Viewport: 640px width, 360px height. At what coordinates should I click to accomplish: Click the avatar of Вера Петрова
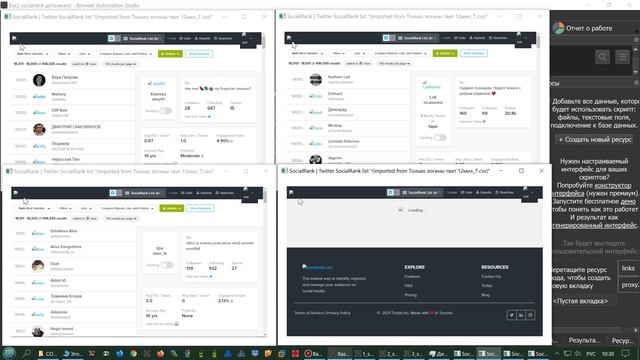[x=39, y=80]
